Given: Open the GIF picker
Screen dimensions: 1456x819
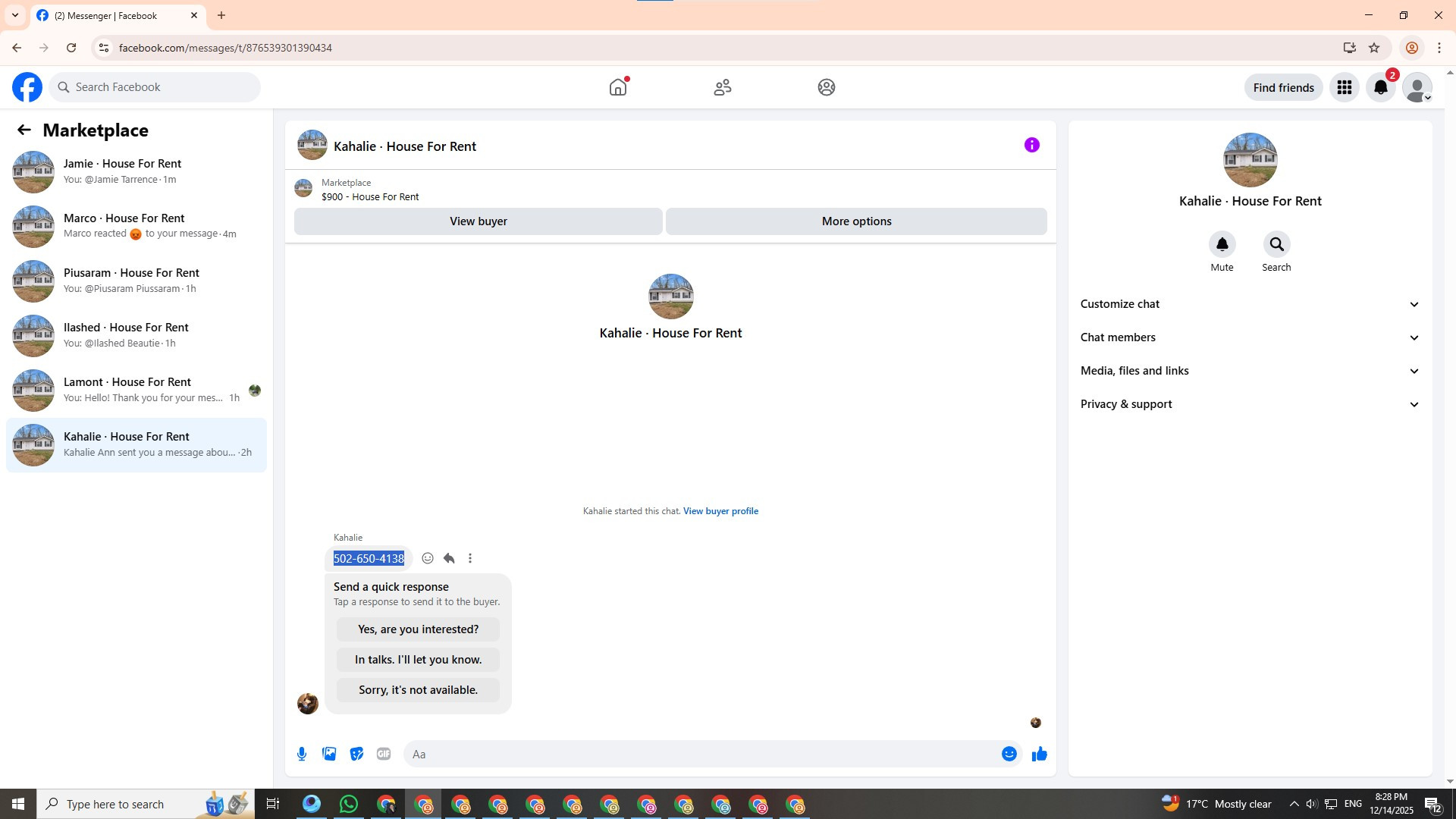Looking at the screenshot, I should [384, 754].
